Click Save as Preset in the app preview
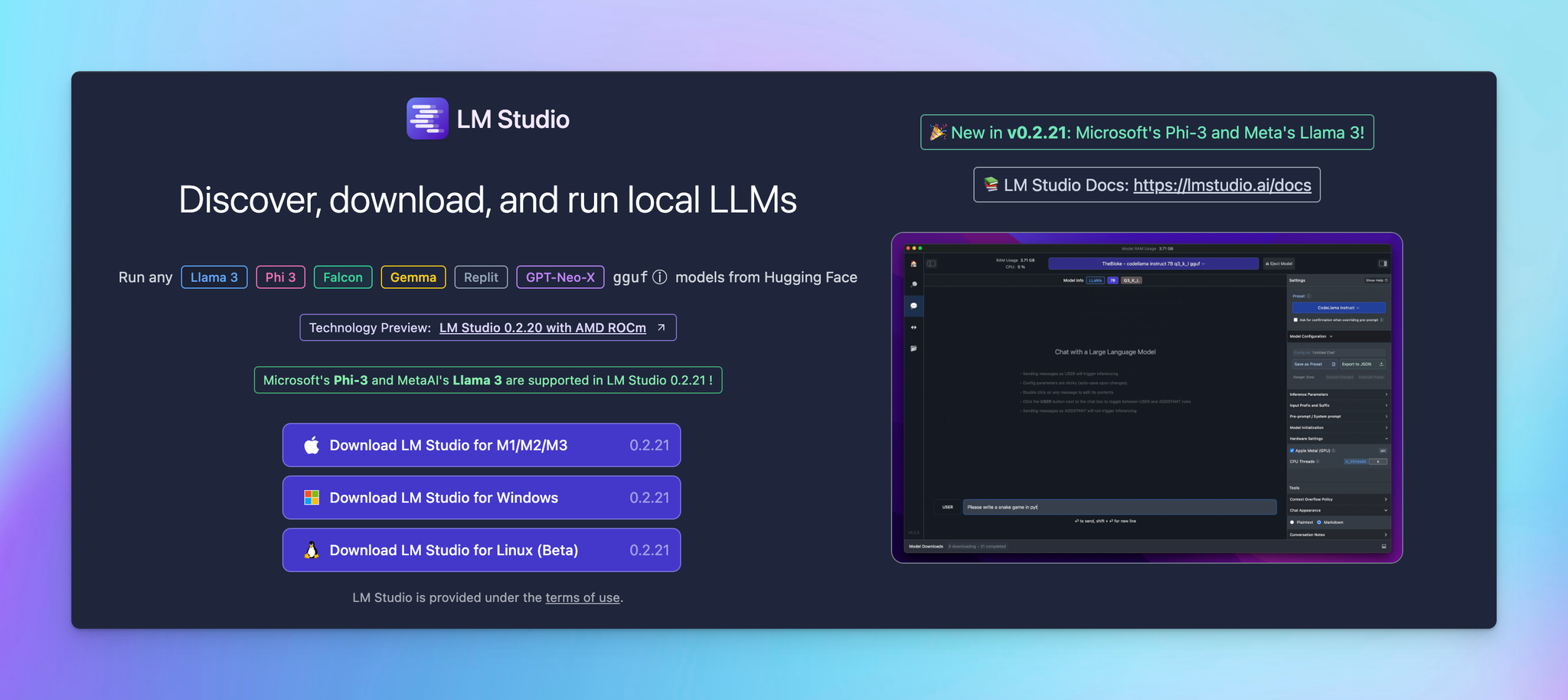This screenshot has height=700, width=1568. pyautogui.click(x=1315, y=365)
